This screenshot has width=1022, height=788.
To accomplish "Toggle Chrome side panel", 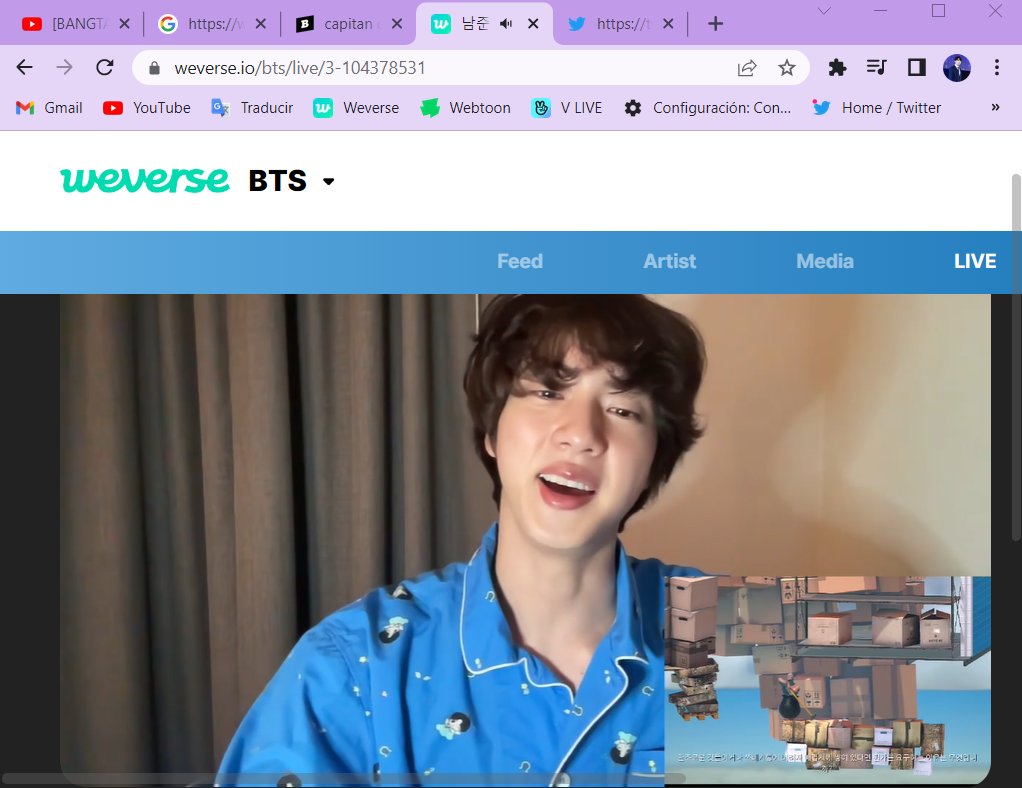I will [916, 67].
